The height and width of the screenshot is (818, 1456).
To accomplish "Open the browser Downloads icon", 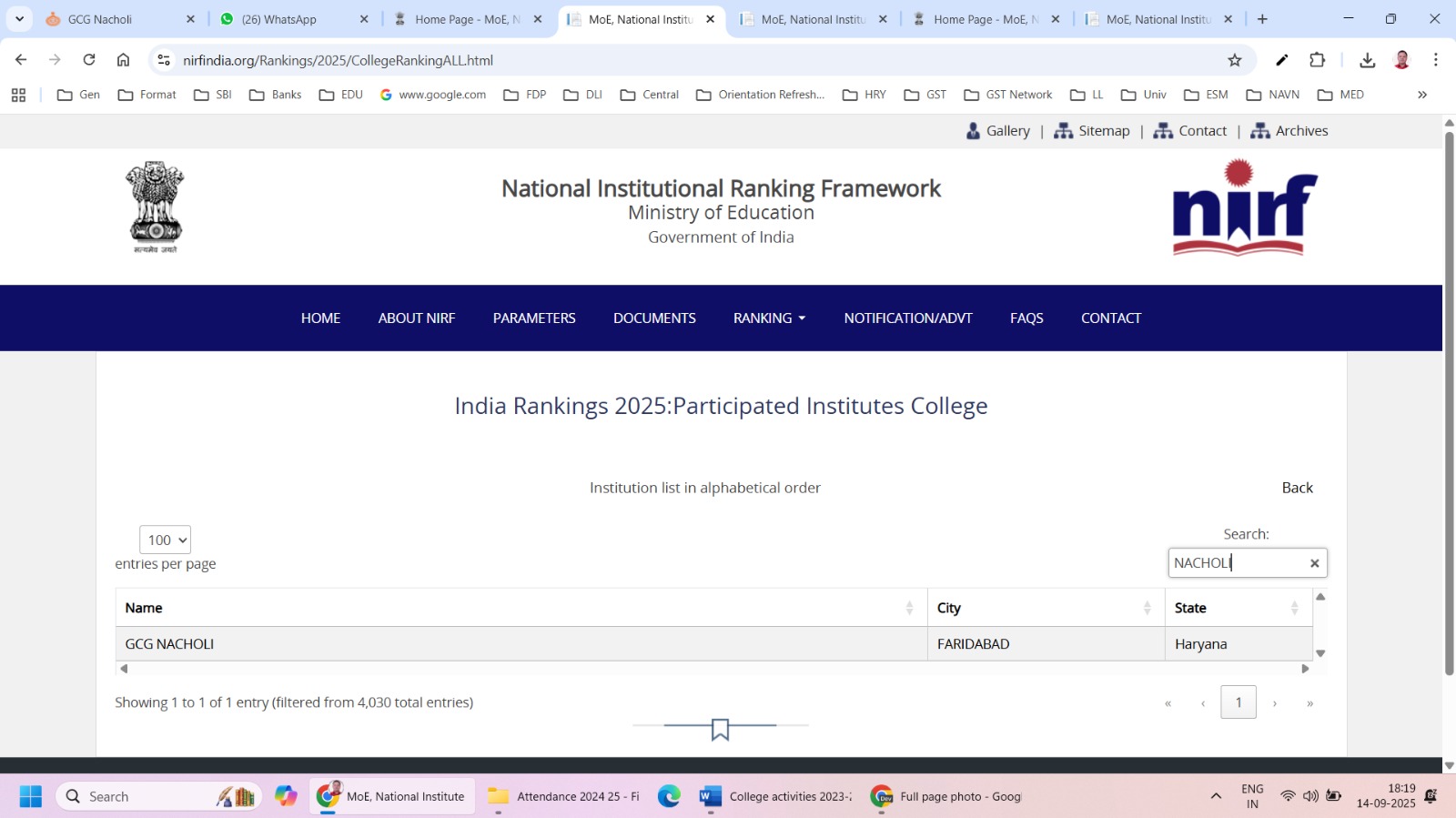I will [x=1367, y=60].
